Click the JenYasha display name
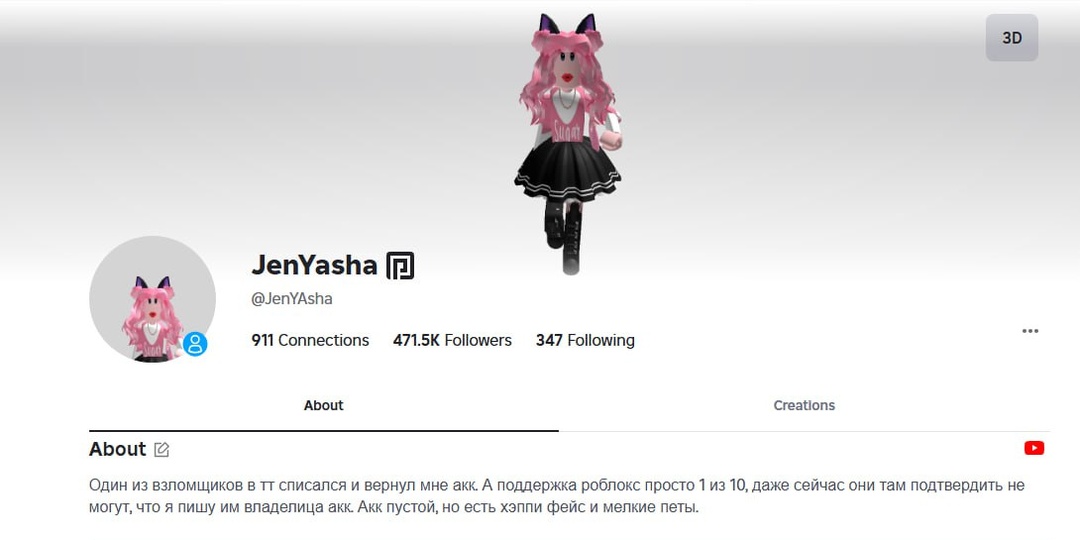This screenshot has width=1080, height=540. click(x=314, y=265)
